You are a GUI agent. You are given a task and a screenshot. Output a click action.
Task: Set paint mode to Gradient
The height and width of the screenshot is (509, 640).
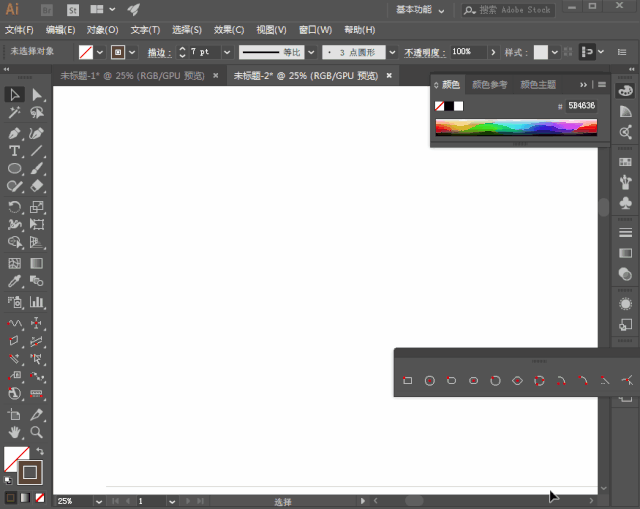(25, 498)
